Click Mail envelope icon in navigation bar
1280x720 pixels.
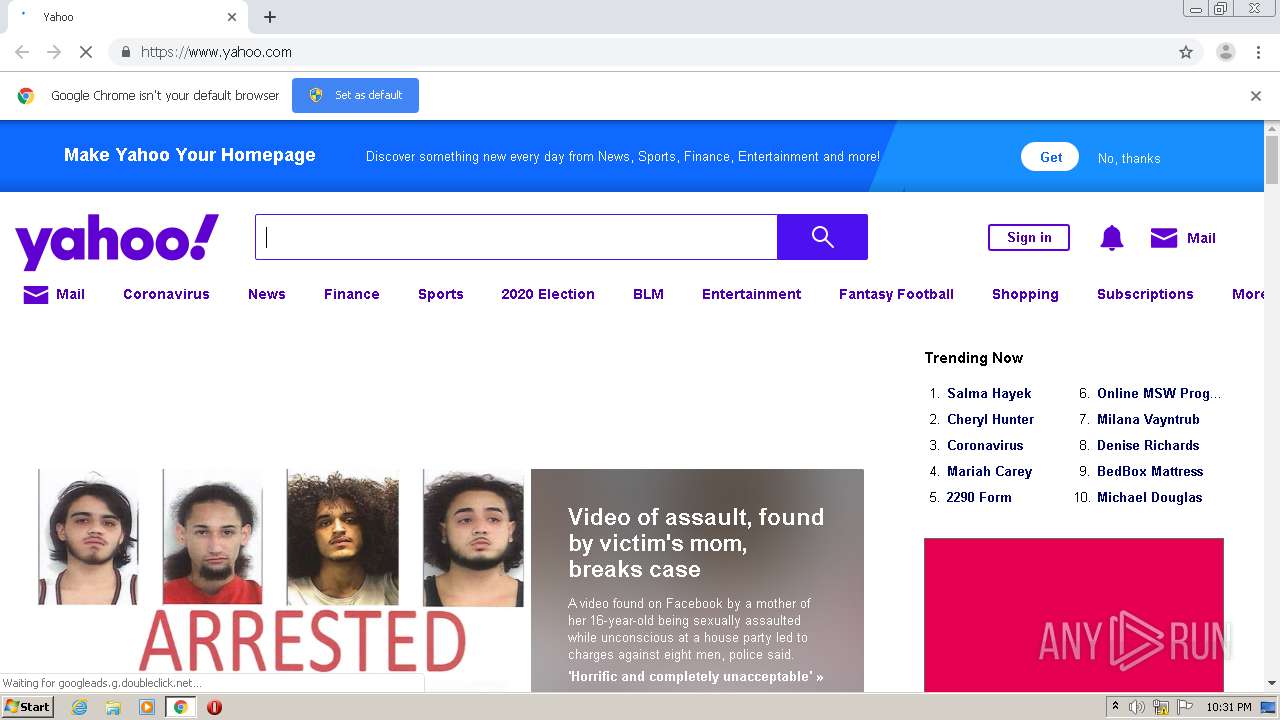pyautogui.click(x=36, y=294)
